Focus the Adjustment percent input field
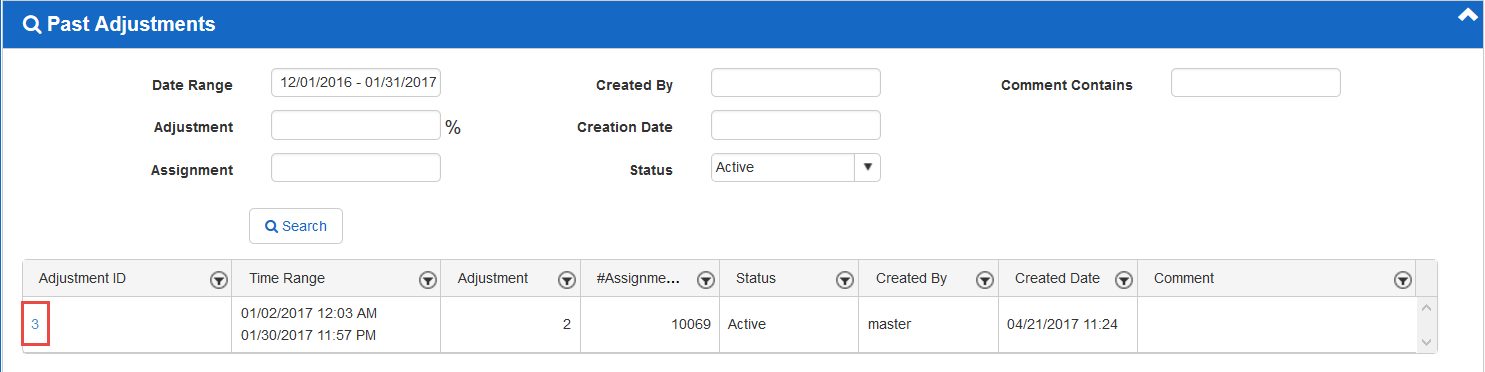The height and width of the screenshot is (372, 1485). pos(356,125)
